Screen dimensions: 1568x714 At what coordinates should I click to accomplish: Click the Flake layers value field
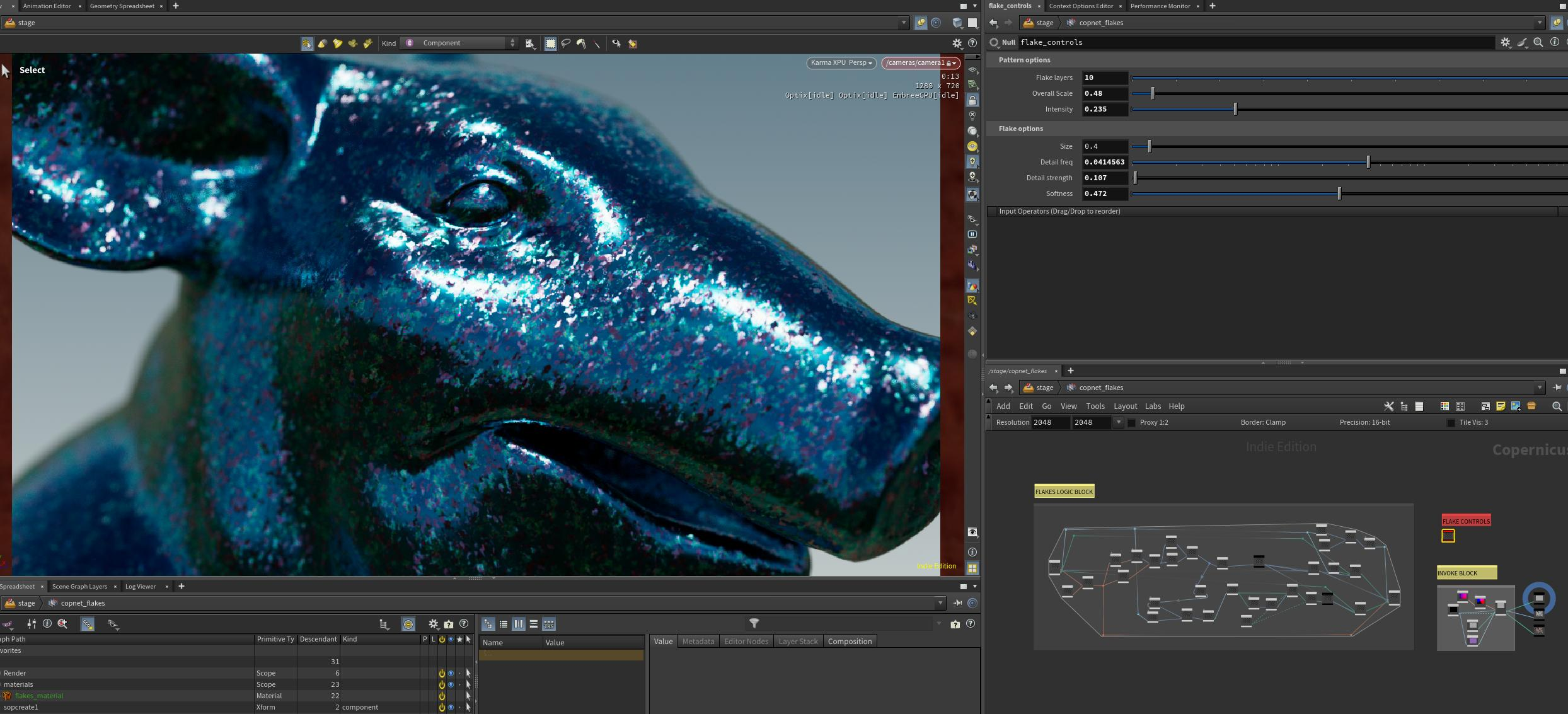(1104, 78)
